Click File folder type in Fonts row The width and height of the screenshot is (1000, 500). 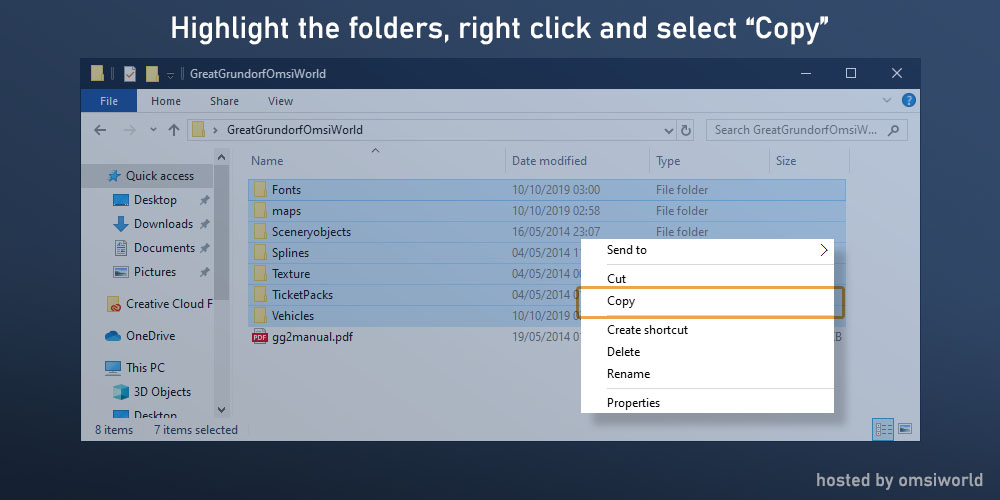(682, 190)
